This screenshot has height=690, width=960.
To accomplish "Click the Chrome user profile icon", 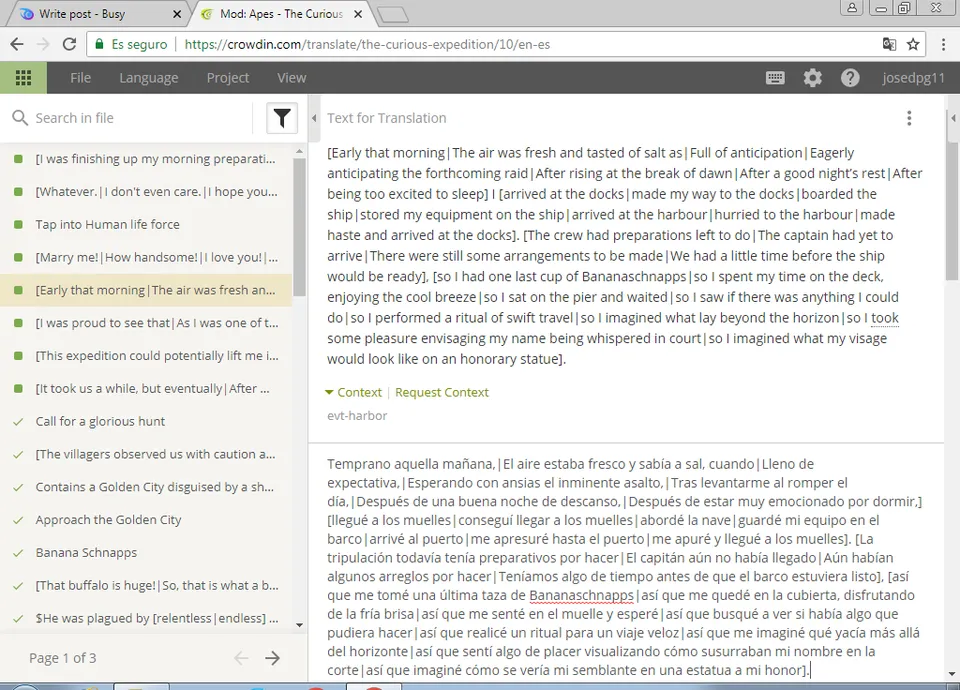I will (852, 7).
